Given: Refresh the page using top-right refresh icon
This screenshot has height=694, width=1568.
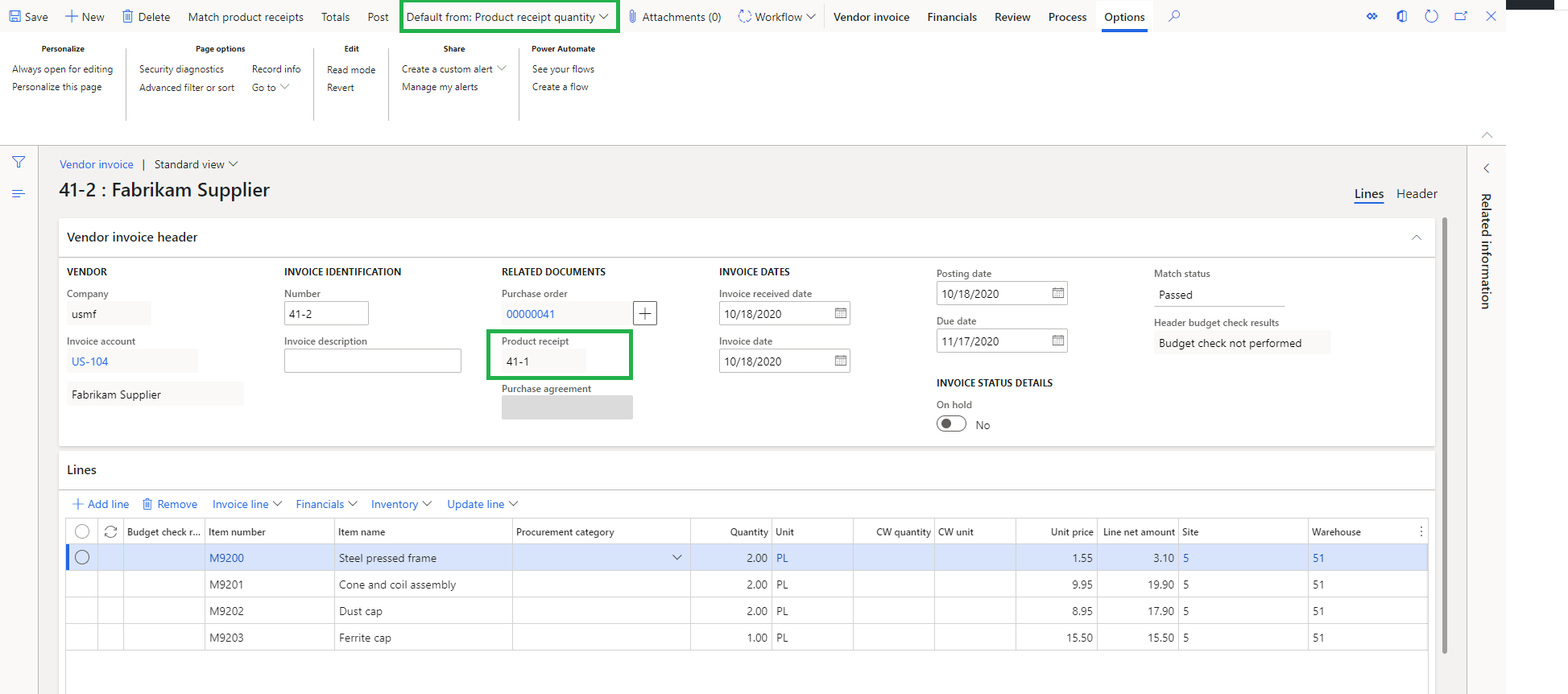Looking at the screenshot, I should pyautogui.click(x=1431, y=16).
